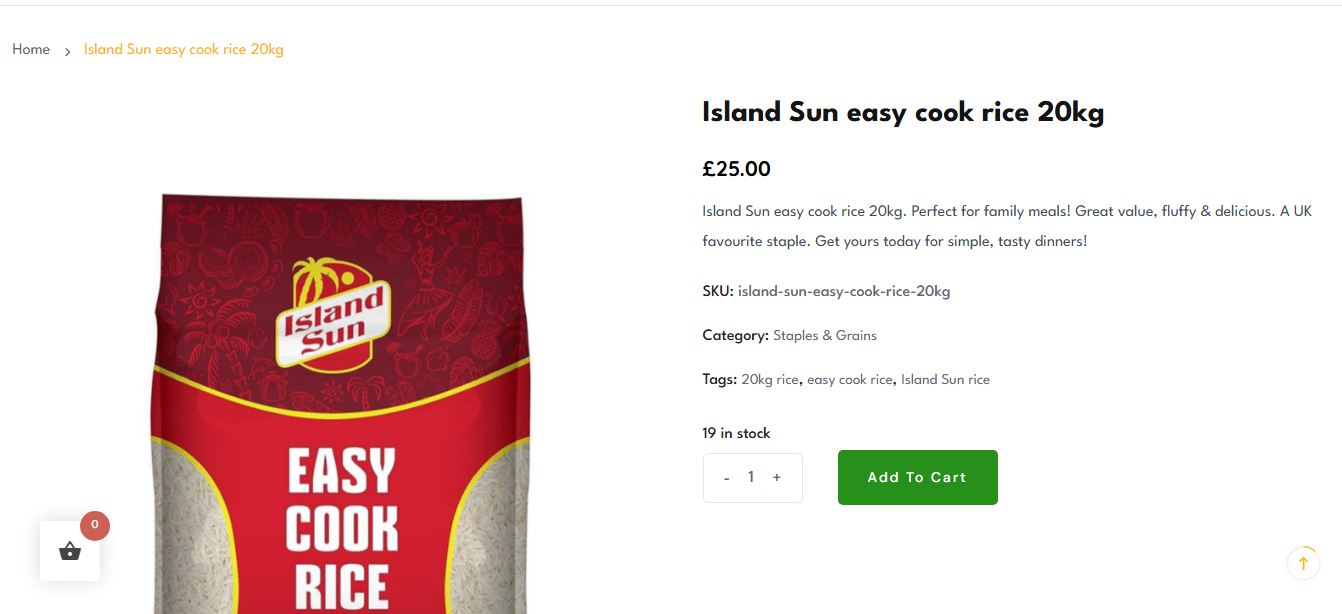Click the £25.00 price
The width and height of the screenshot is (1342, 614).
click(736, 169)
